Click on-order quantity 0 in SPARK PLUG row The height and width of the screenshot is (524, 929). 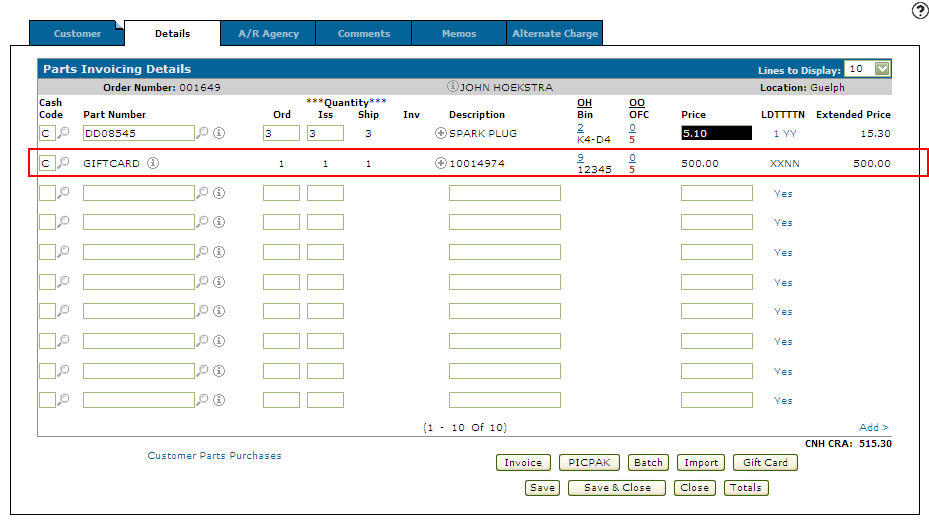click(632, 127)
